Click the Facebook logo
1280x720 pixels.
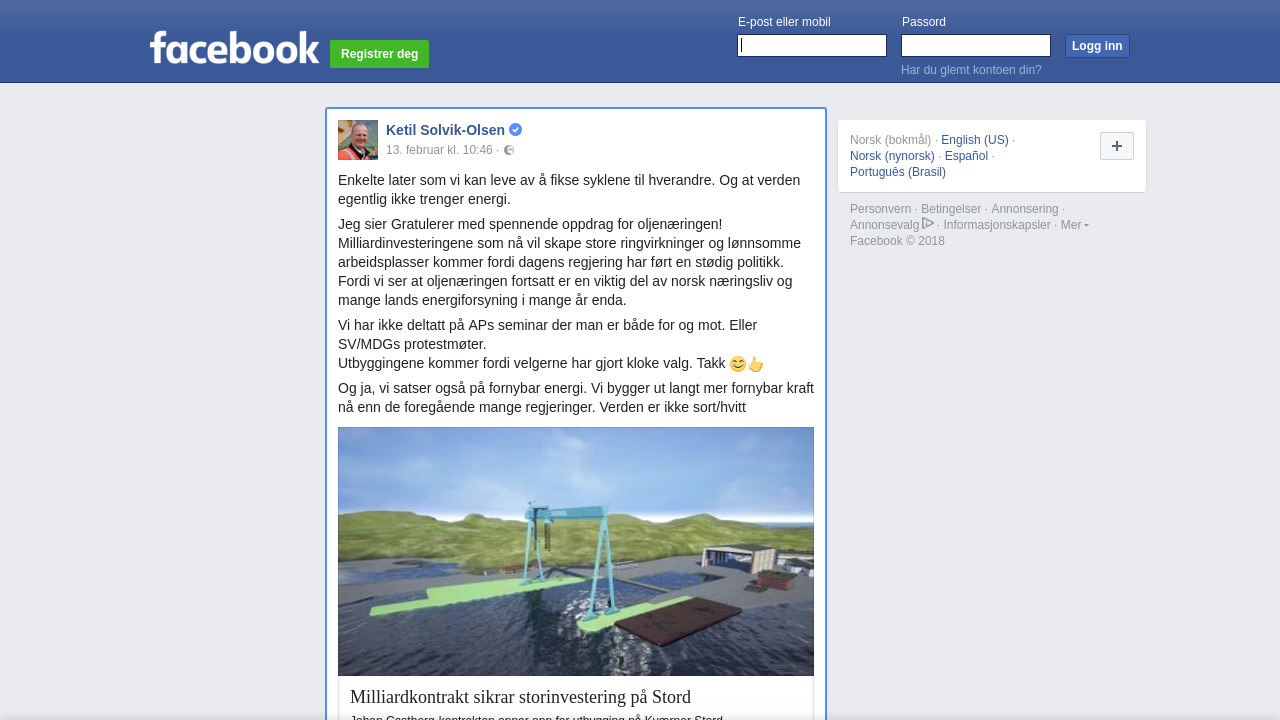click(x=234, y=48)
